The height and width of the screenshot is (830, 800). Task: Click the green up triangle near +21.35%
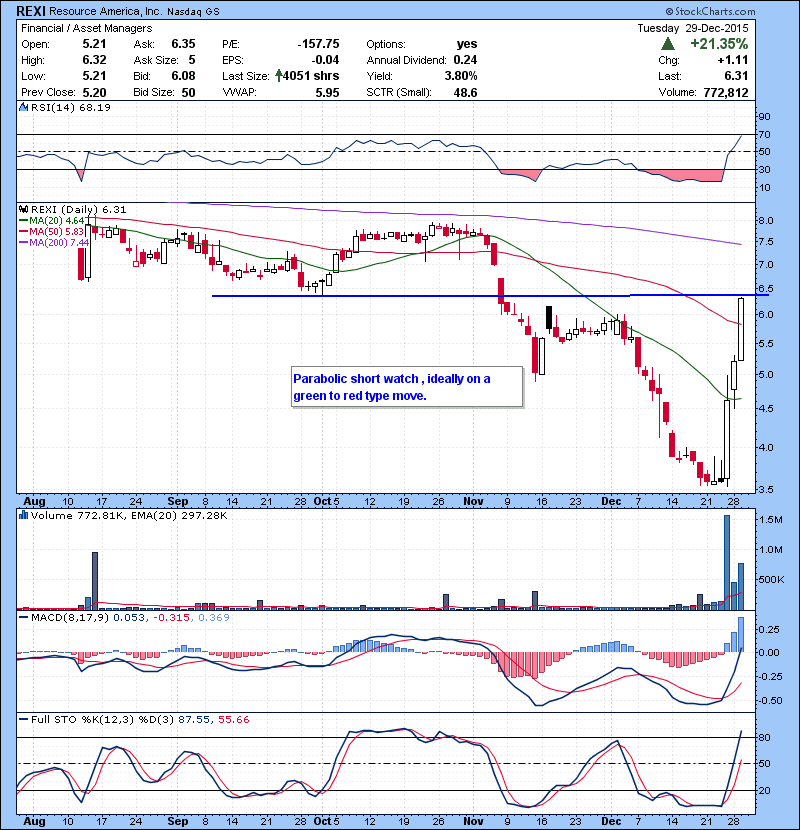click(x=668, y=44)
